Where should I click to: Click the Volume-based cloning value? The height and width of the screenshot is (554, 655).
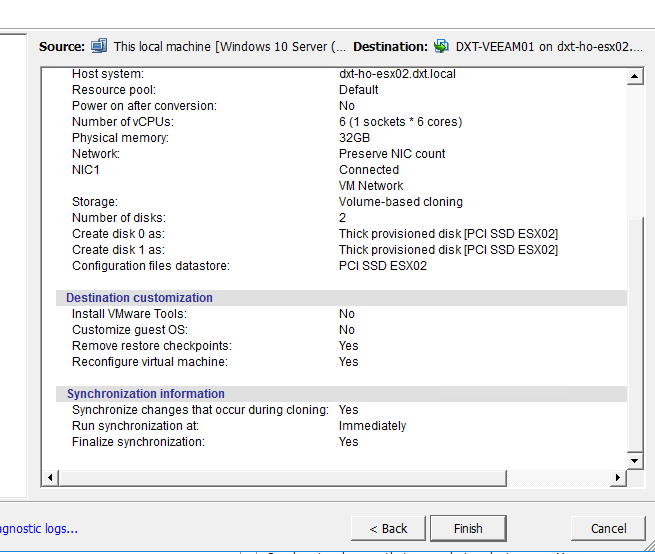tap(401, 202)
